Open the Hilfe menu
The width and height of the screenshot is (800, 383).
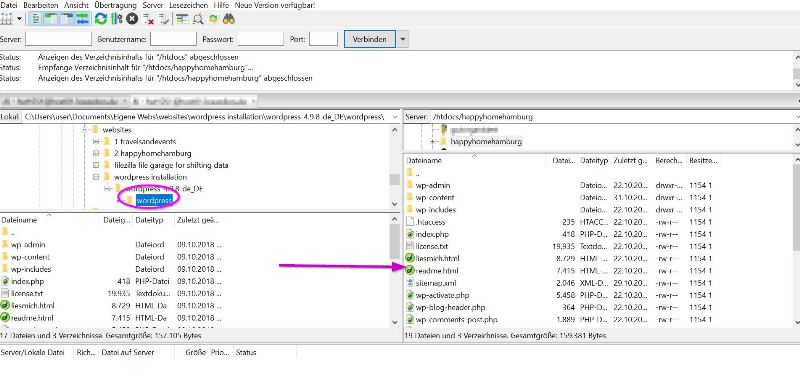pos(221,5)
